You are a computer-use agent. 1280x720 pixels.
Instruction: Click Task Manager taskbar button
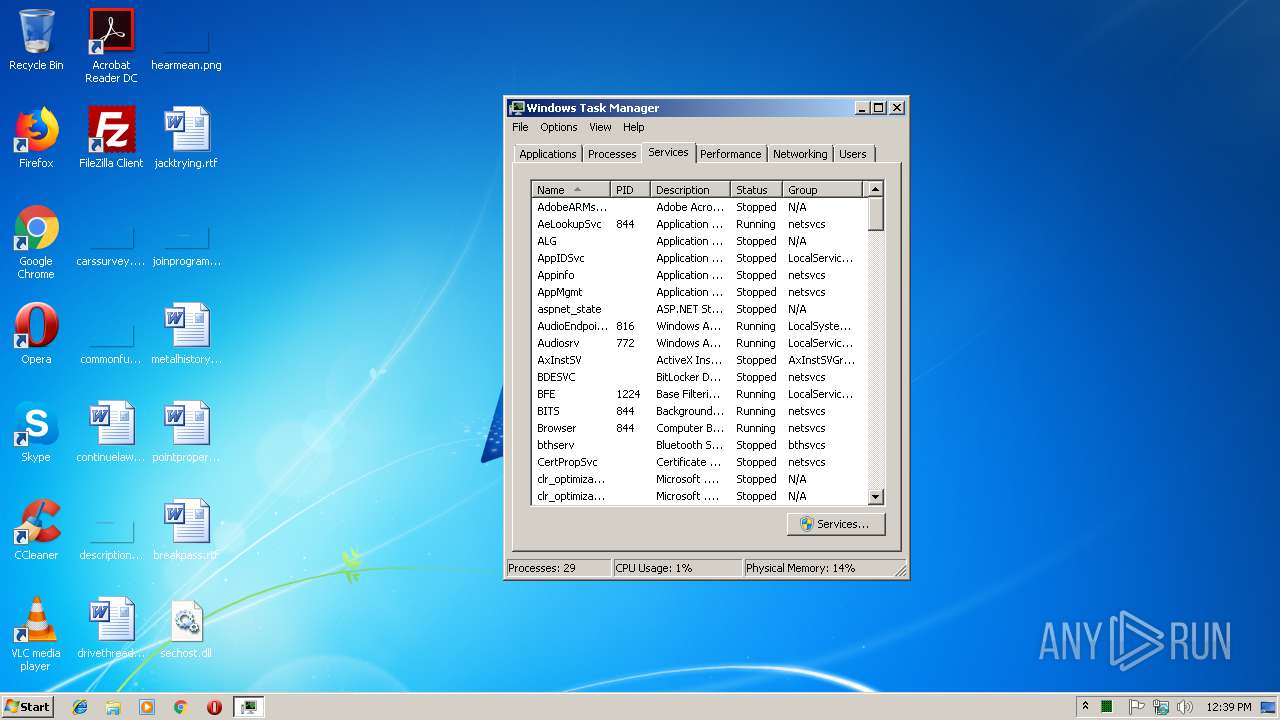click(248, 707)
